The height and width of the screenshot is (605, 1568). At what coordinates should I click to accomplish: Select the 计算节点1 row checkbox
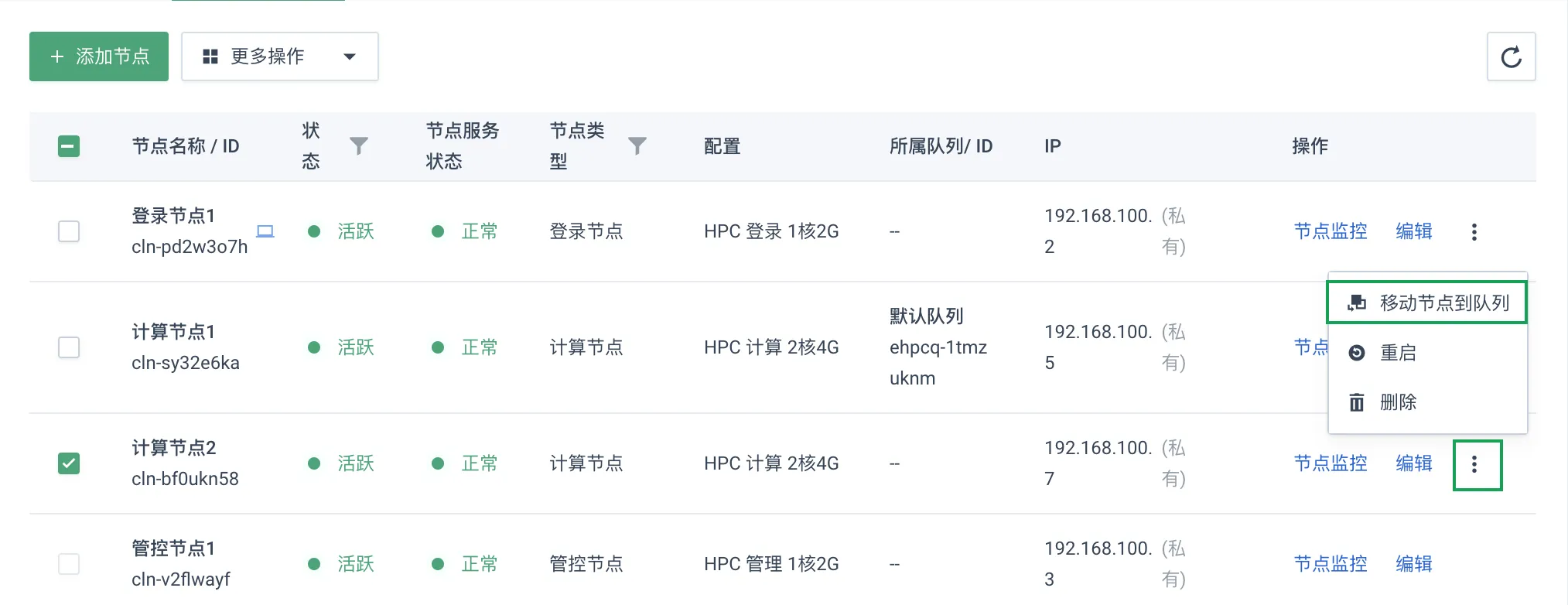[x=69, y=347]
